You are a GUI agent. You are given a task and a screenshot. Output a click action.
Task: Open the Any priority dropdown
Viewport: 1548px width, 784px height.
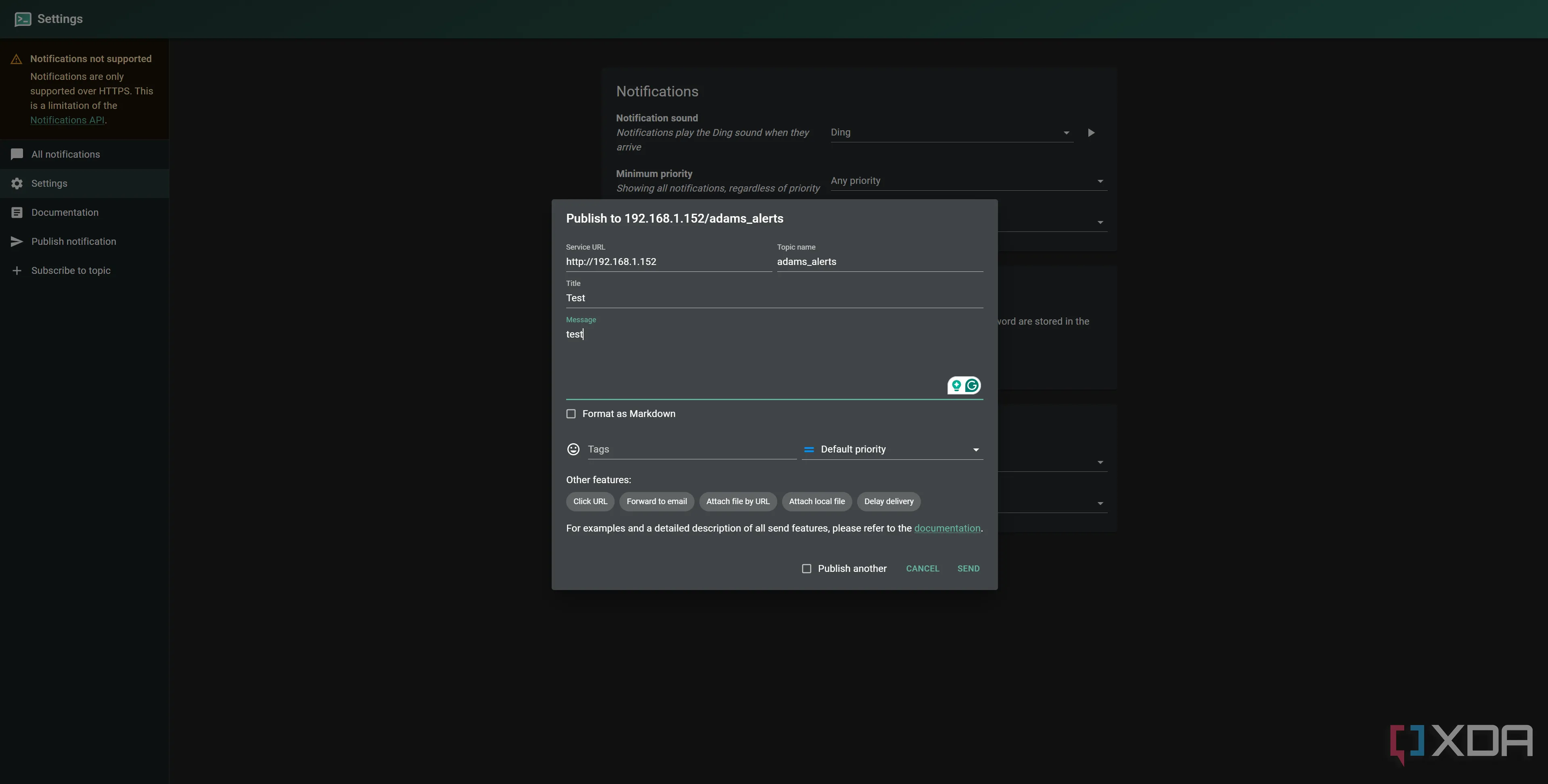969,181
